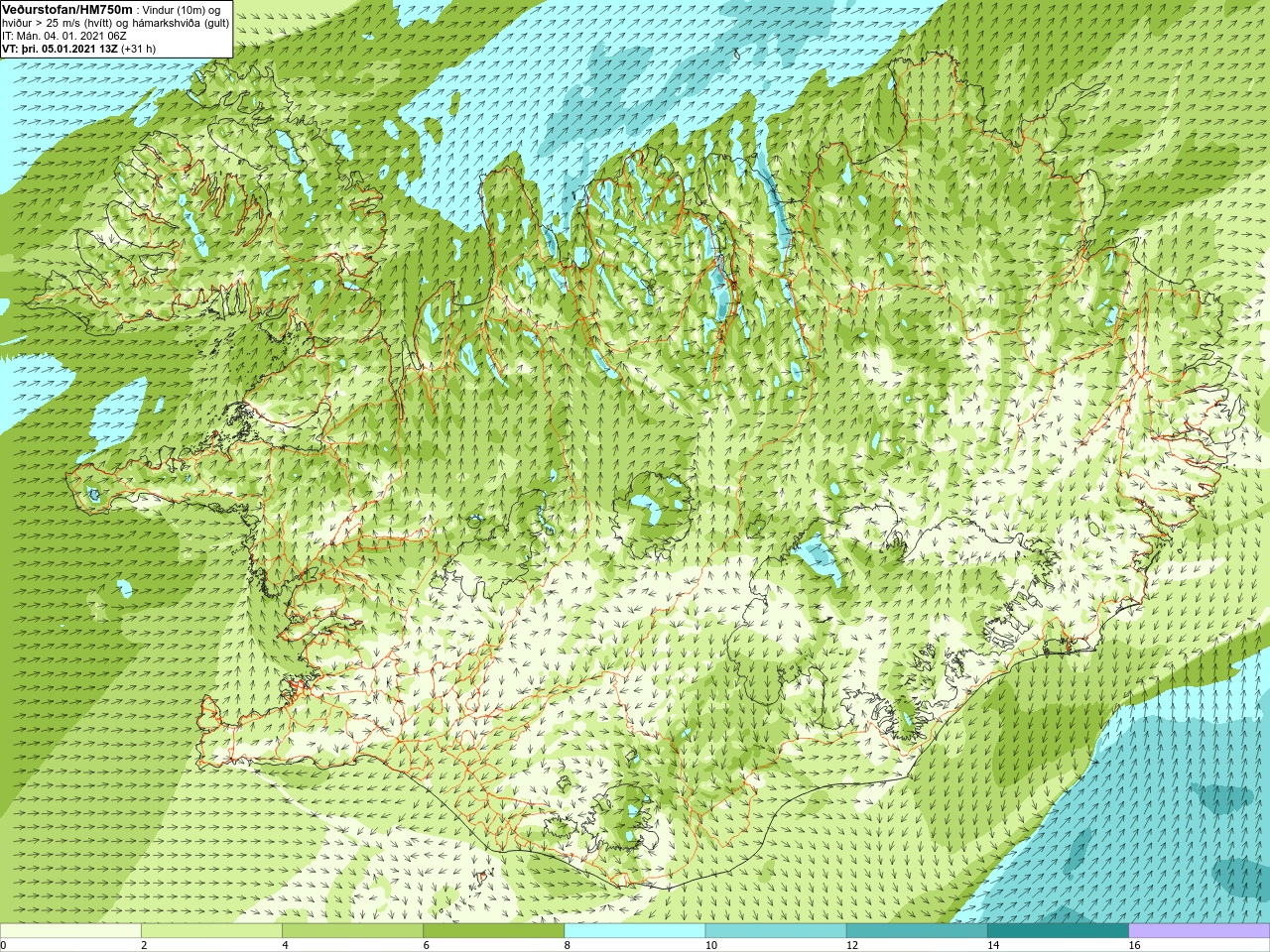
Task: Click the 10–12 m/s turquoise legend swatch
Action: point(776,931)
